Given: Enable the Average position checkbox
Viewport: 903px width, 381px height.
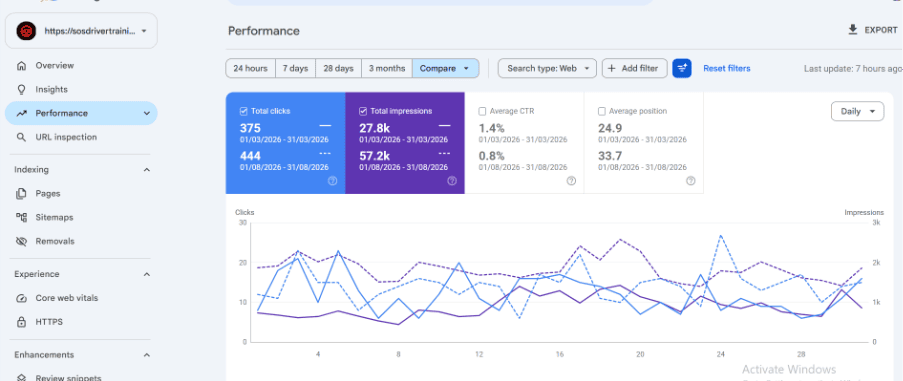Looking at the screenshot, I should pos(602,111).
